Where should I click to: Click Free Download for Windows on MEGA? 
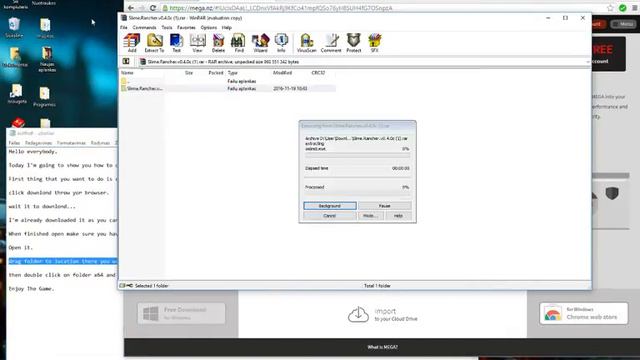pyautogui.click(x=181, y=313)
